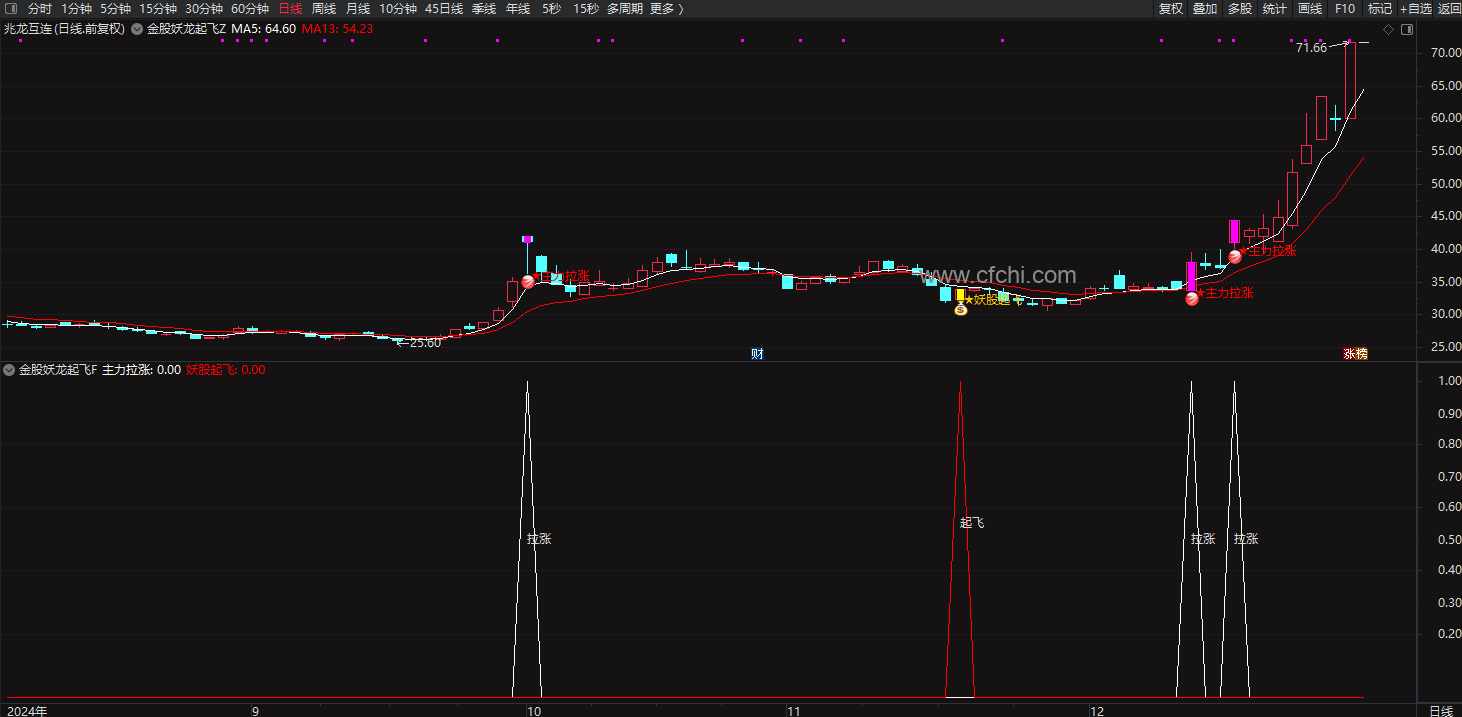This screenshot has height=717, width=1462.
Task: Switch to 季线 quarterly period
Action: [x=484, y=9]
